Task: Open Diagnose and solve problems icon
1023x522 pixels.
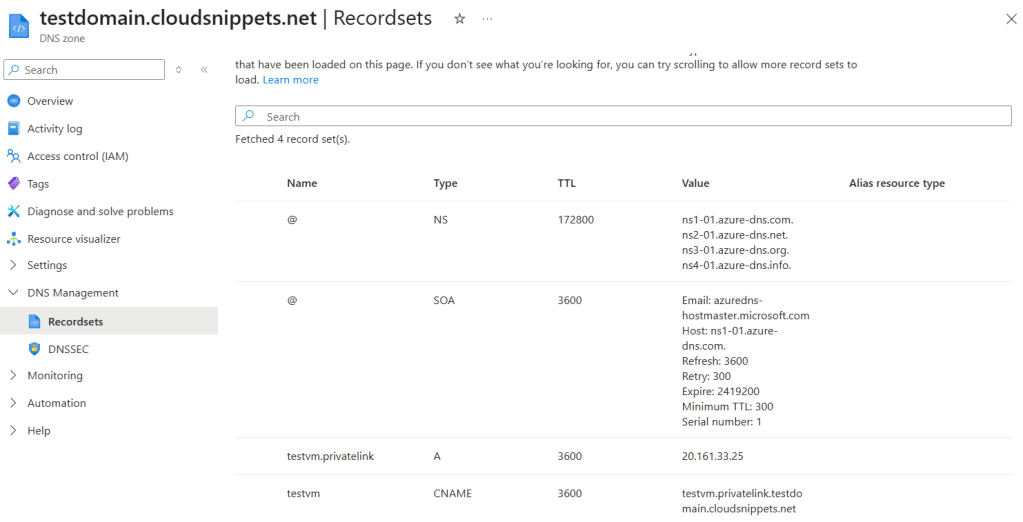Action: pyautogui.click(x=13, y=211)
